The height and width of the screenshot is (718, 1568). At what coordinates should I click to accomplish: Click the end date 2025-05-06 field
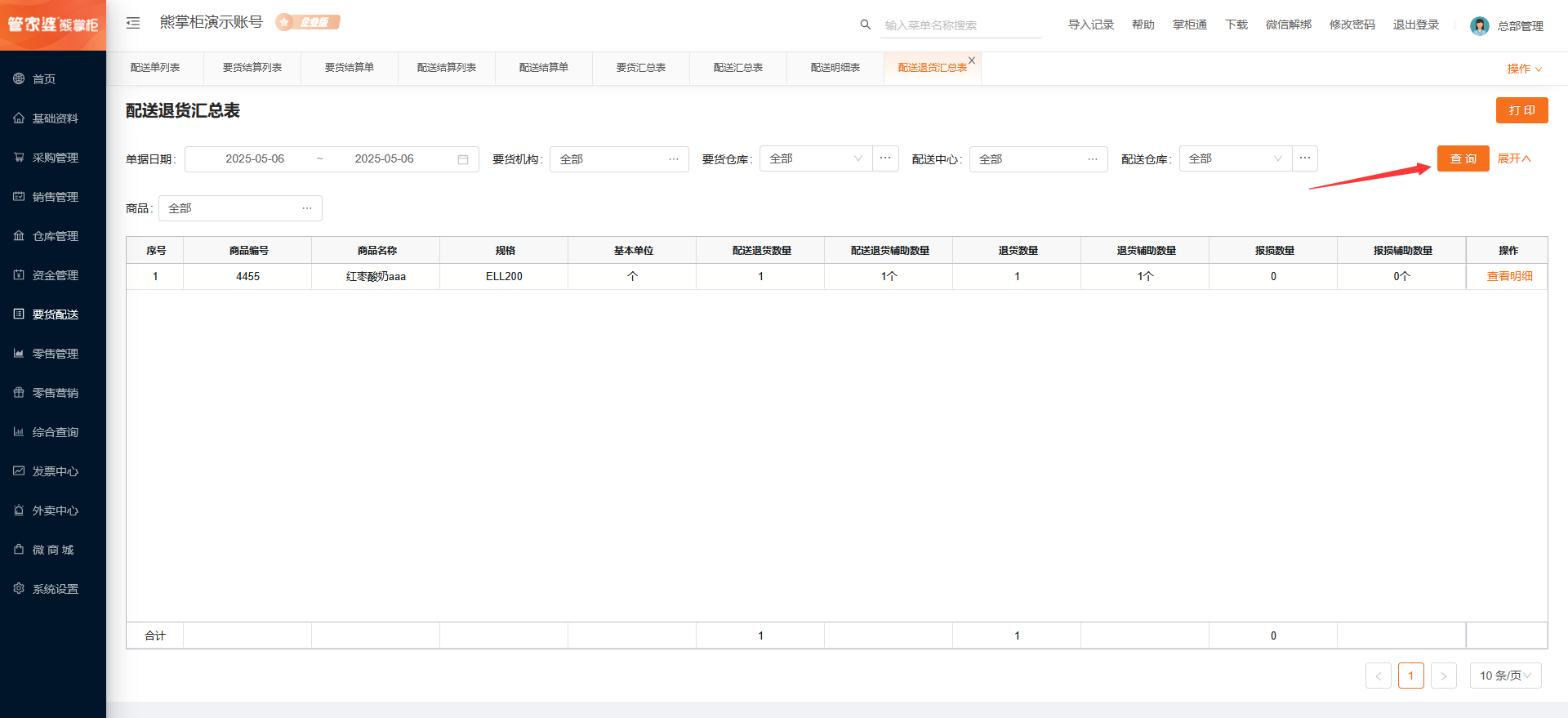click(x=385, y=159)
